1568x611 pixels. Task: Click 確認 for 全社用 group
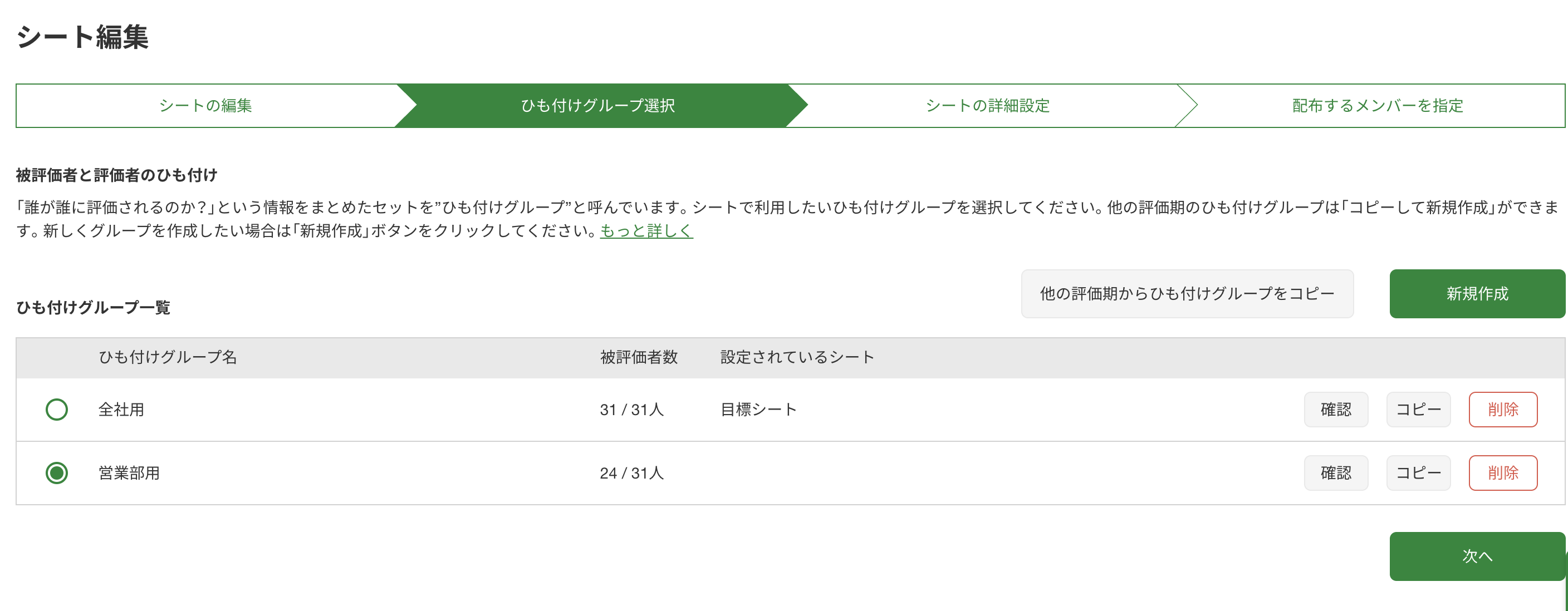click(1335, 410)
